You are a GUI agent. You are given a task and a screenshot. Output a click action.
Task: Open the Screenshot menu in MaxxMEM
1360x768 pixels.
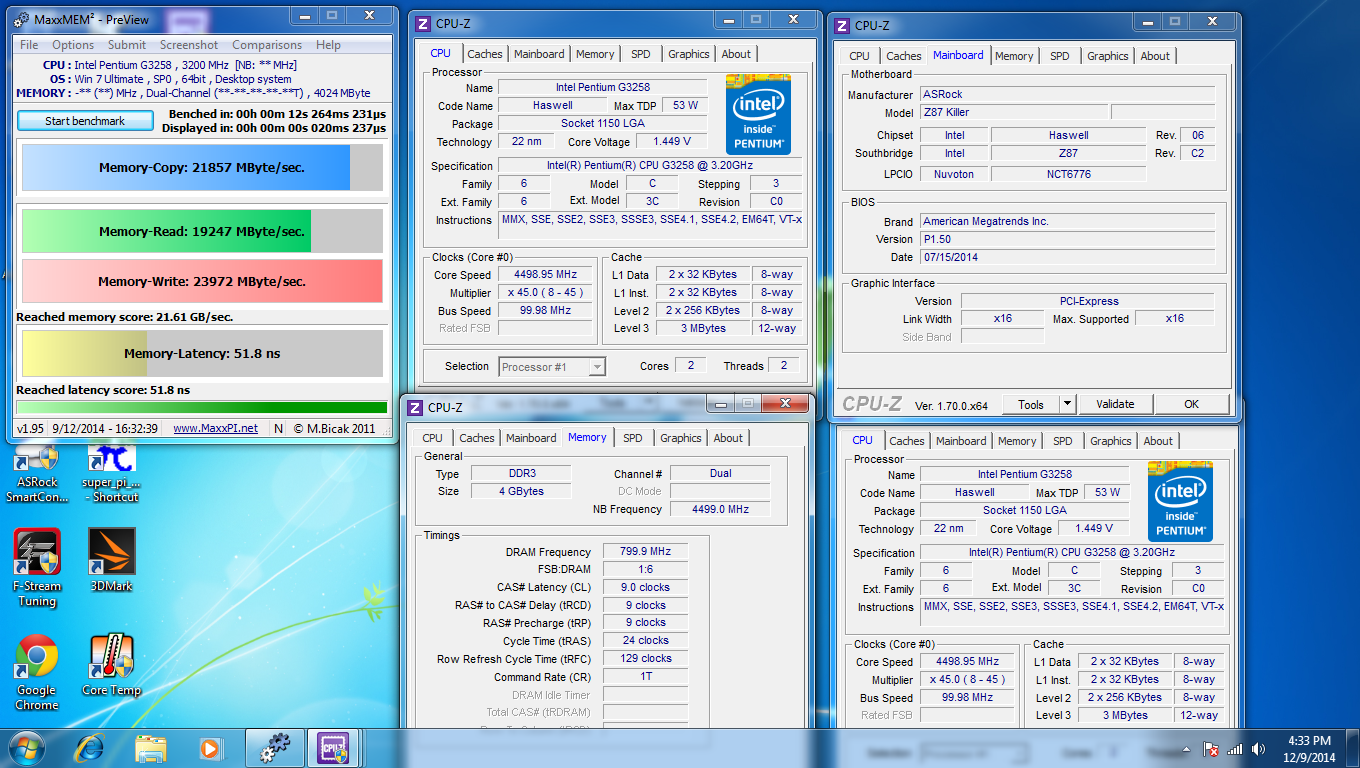pos(189,45)
